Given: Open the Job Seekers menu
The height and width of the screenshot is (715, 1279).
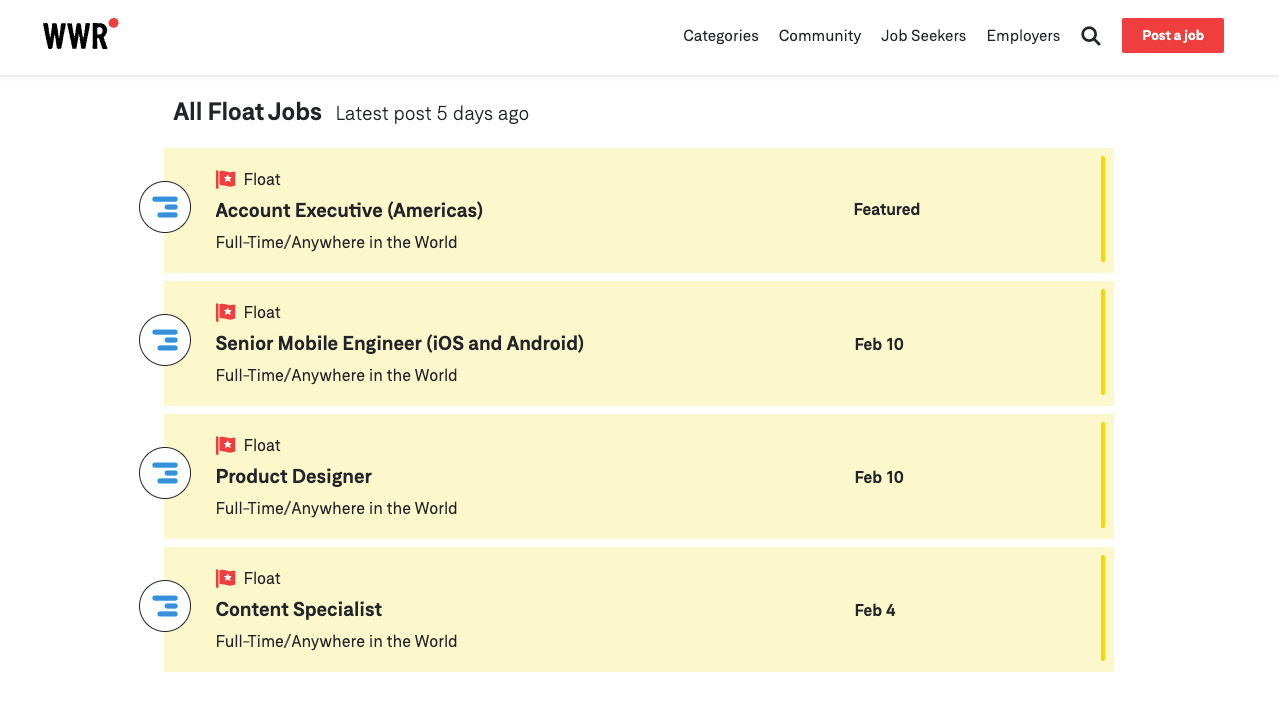Looking at the screenshot, I should click(x=923, y=36).
